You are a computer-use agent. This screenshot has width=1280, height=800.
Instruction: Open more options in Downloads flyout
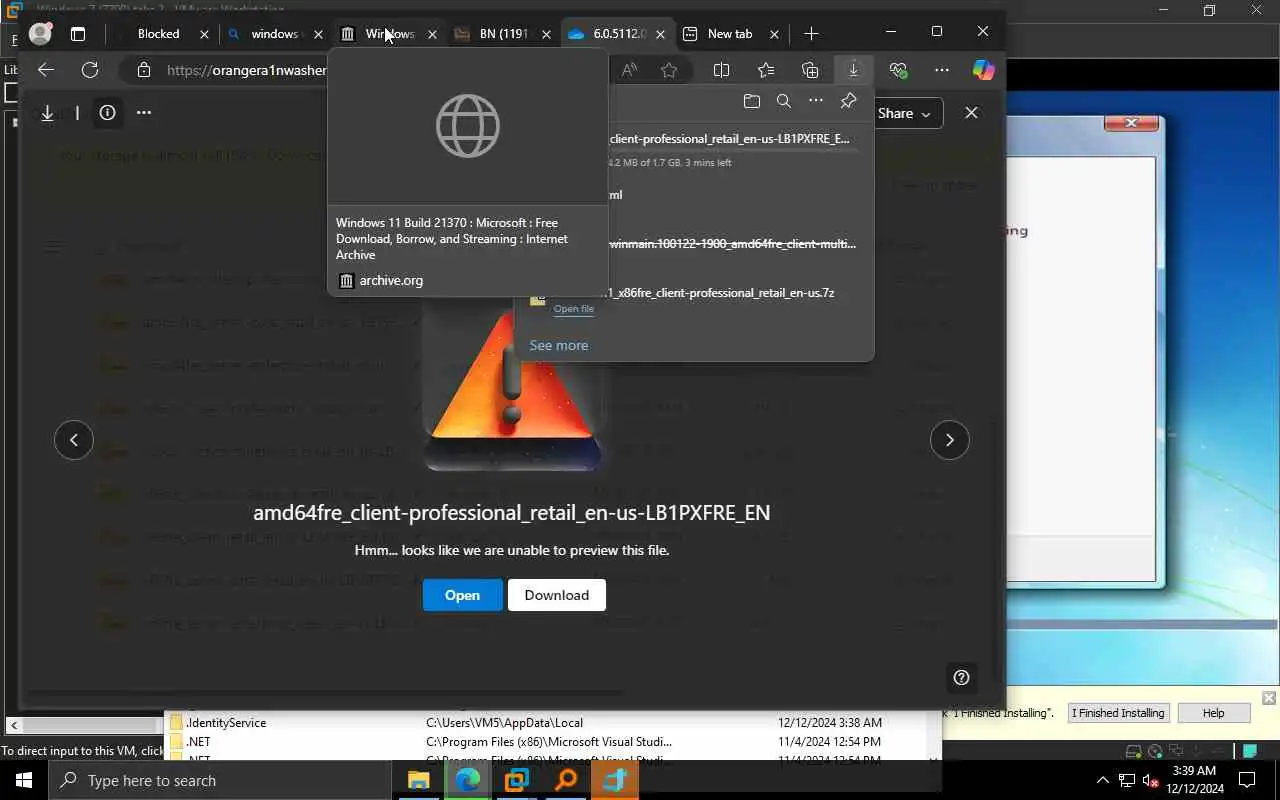click(816, 101)
